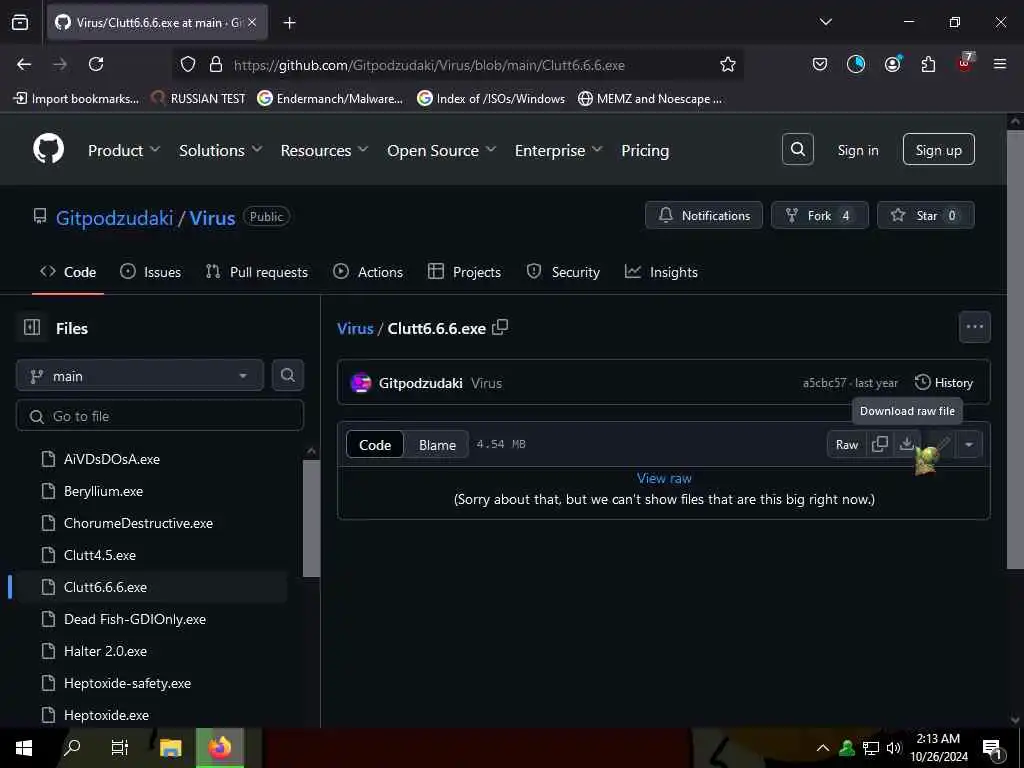Go back with the browser back arrow
This screenshot has height=768, width=1024.
click(24, 64)
